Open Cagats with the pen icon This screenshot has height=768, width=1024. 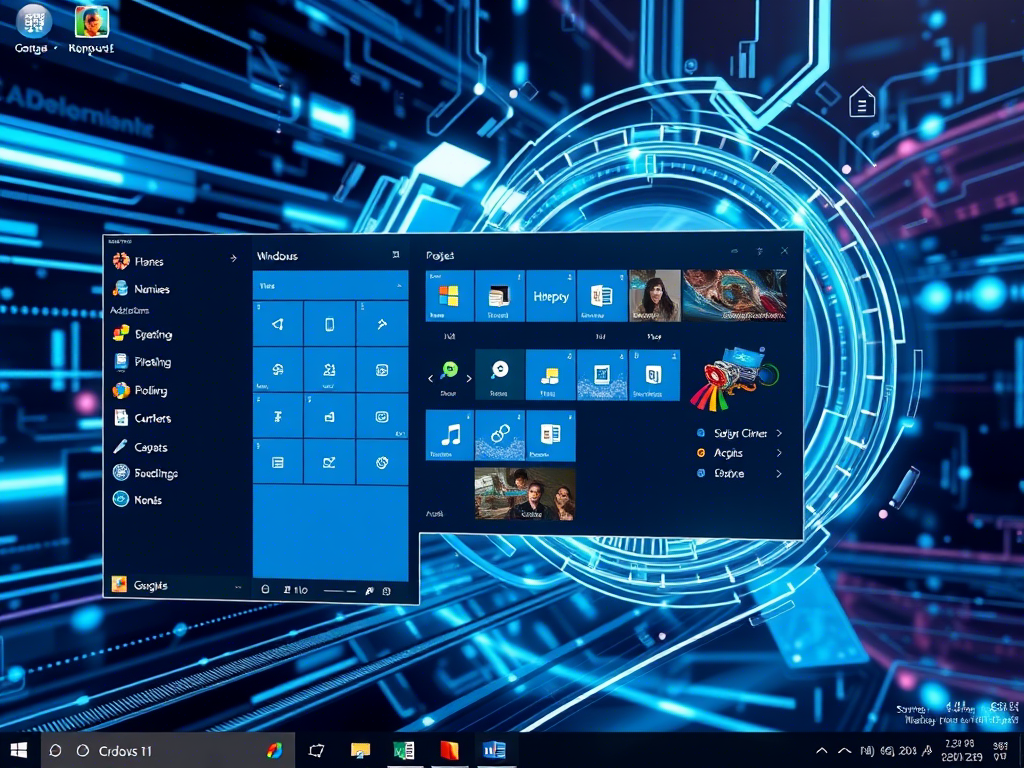tap(150, 447)
